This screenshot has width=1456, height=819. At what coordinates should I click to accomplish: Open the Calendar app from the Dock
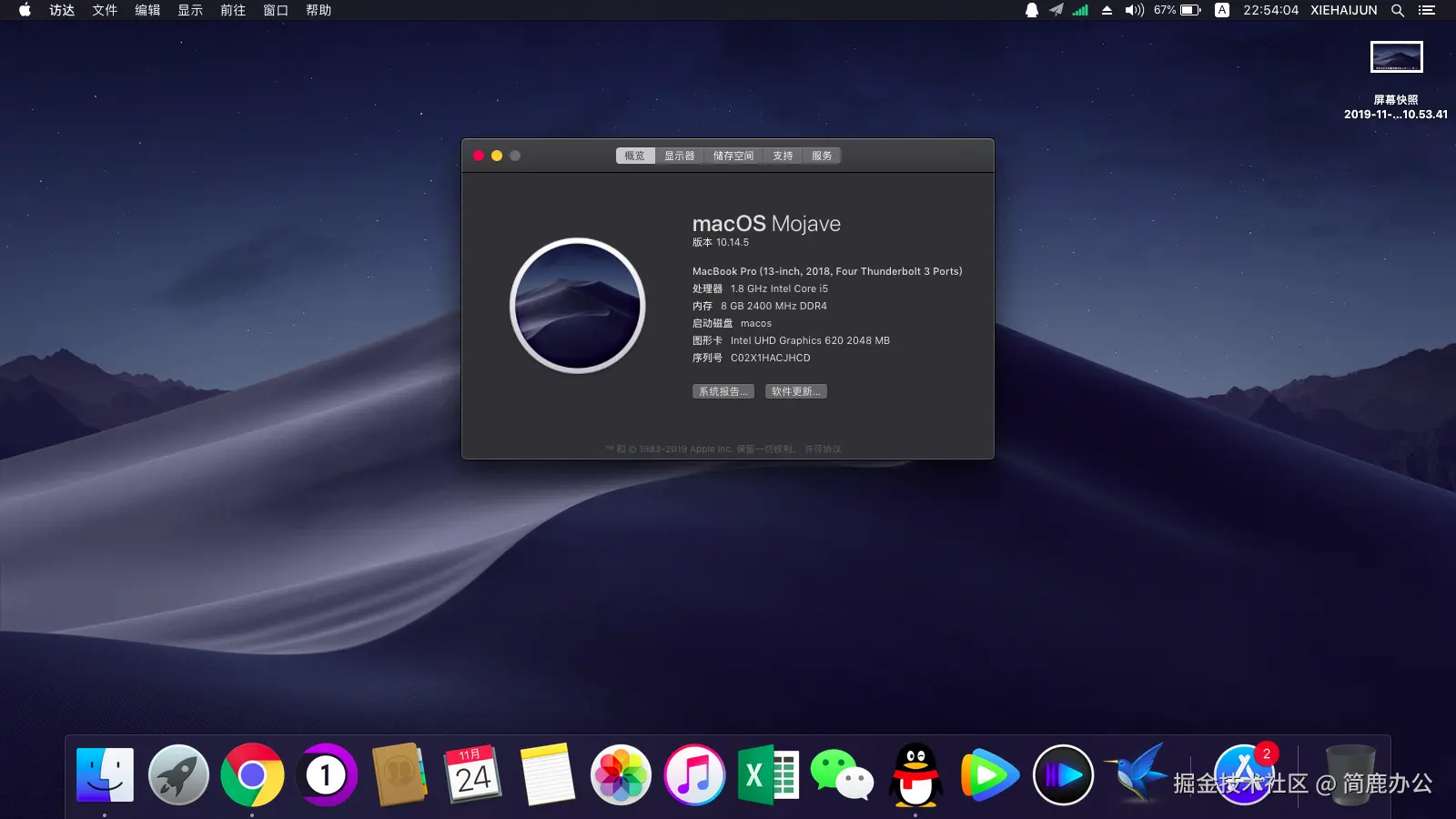(x=474, y=774)
